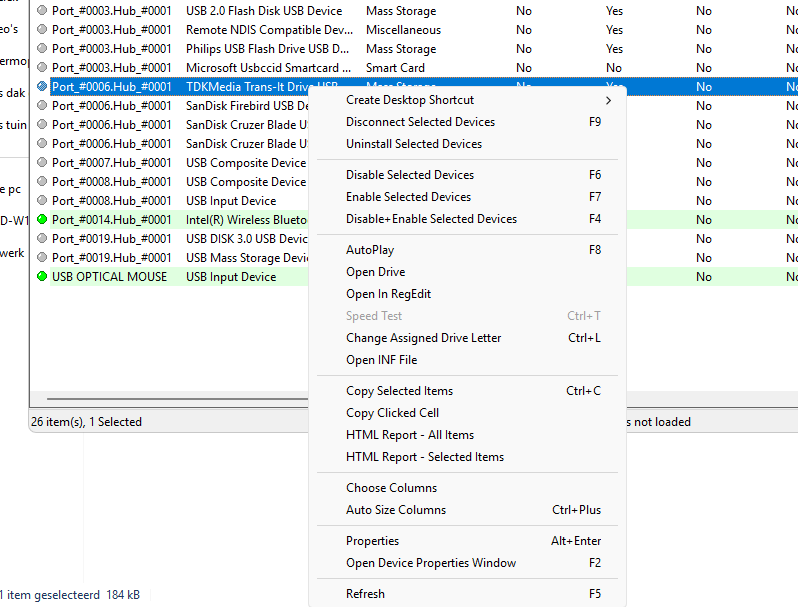Click the status icon of Philips USB Flash Drive
Viewport: 798px width, 607px height.
(42, 48)
